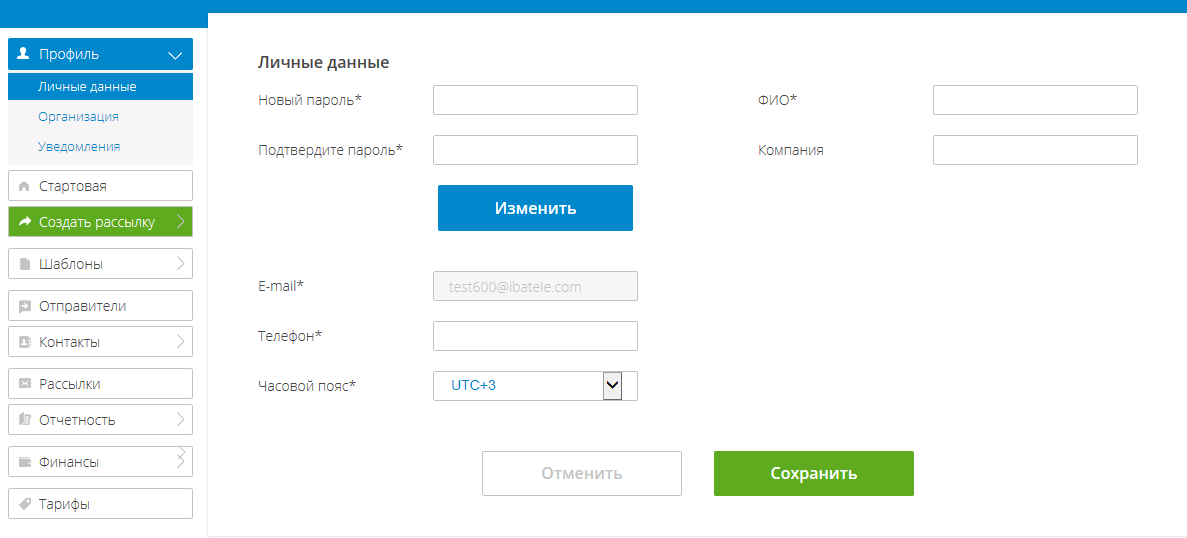Go to Уведомления in profile menu

coord(79,147)
